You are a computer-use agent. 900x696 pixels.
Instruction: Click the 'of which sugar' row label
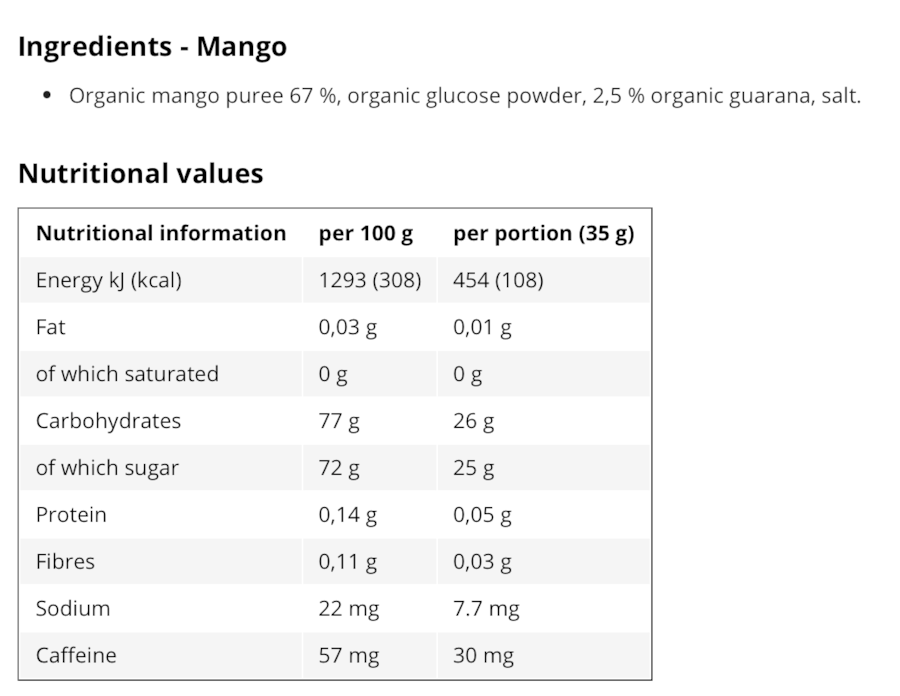pyautogui.click(x=107, y=468)
